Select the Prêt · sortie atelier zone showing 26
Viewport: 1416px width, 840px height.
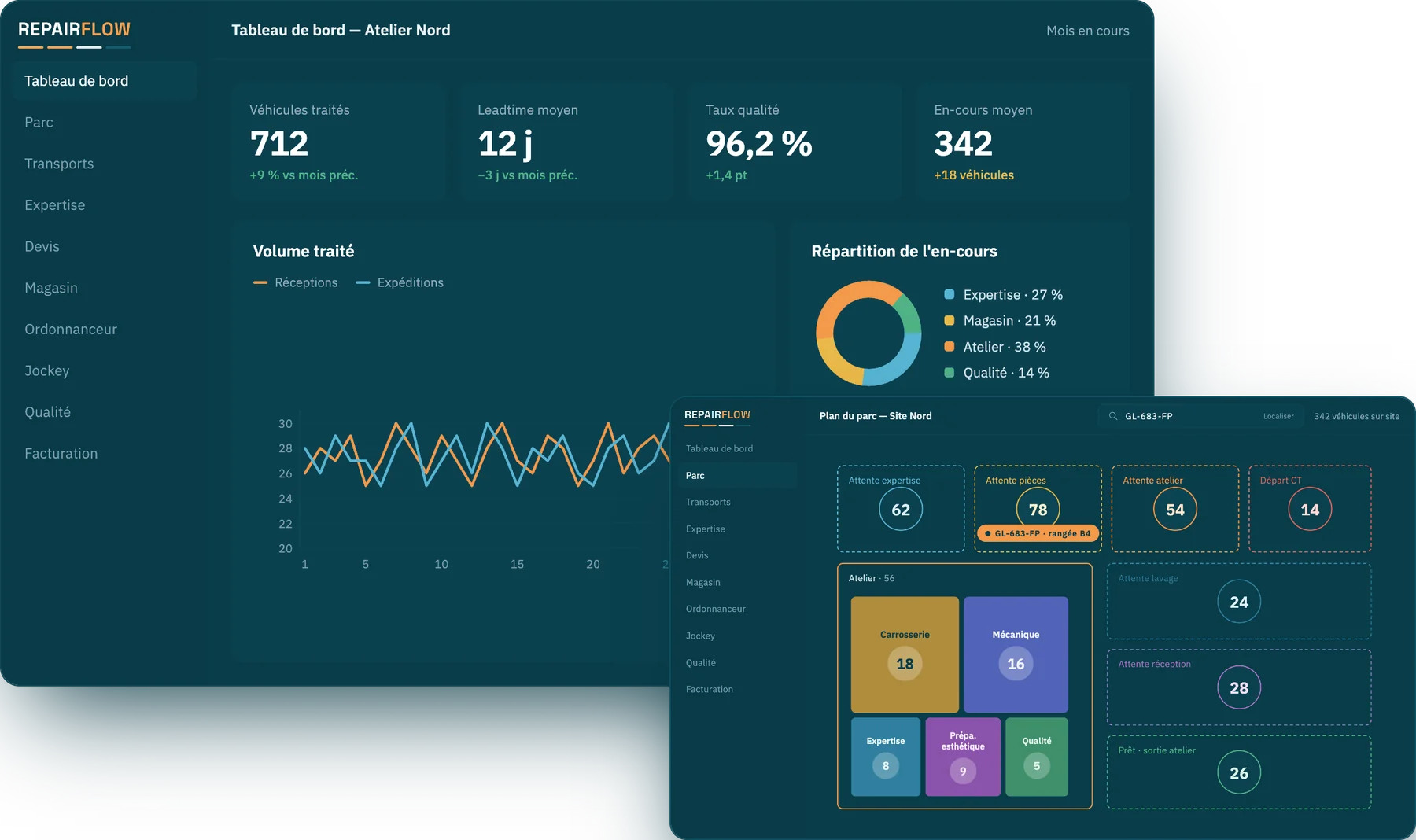tap(1239, 772)
